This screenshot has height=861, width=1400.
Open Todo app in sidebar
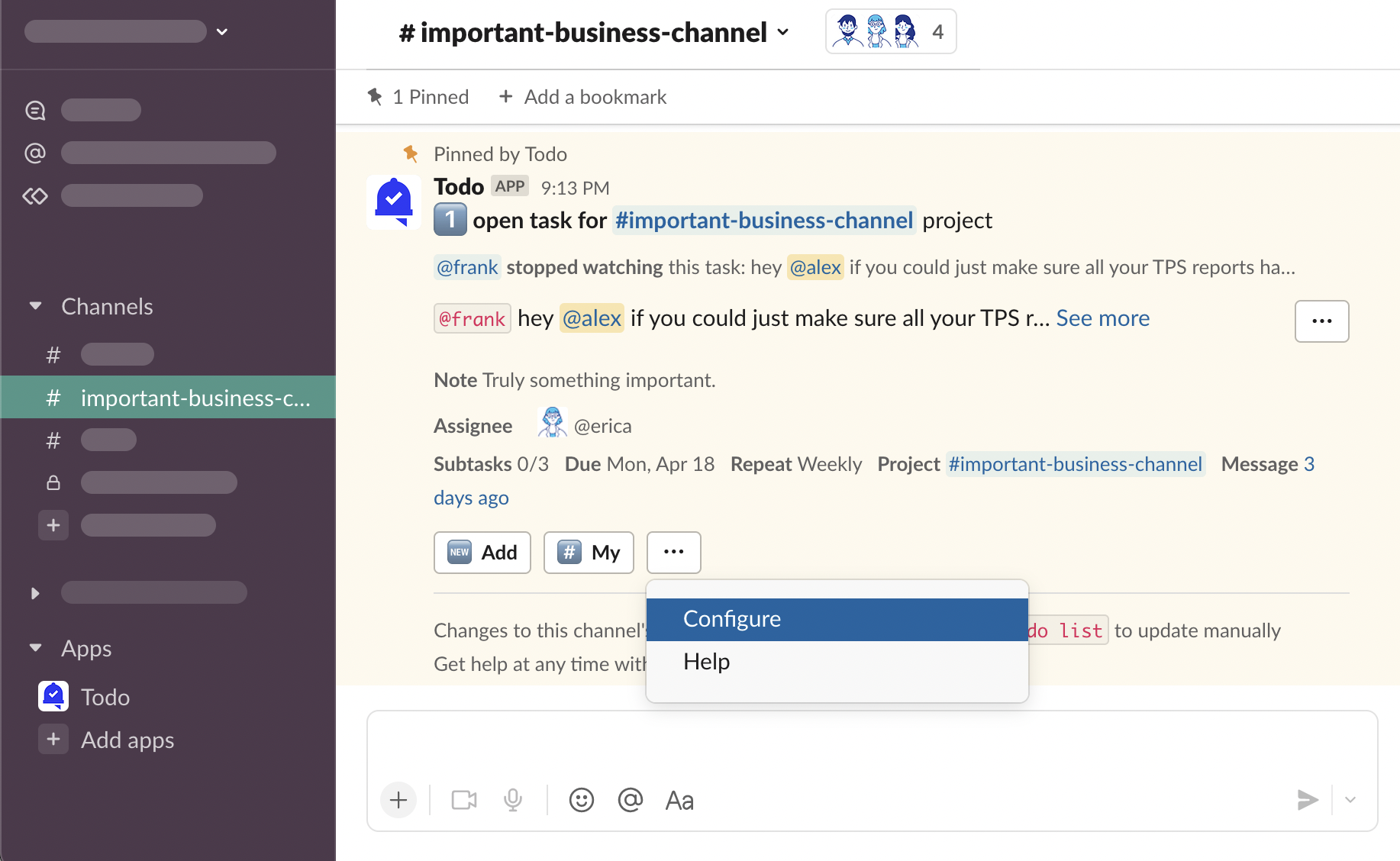click(105, 697)
